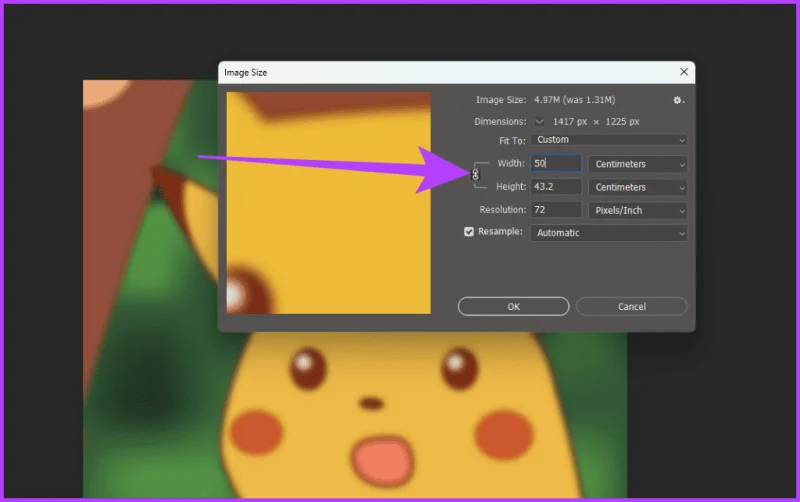
Task: Click the Width input field
Action: [556, 163]
